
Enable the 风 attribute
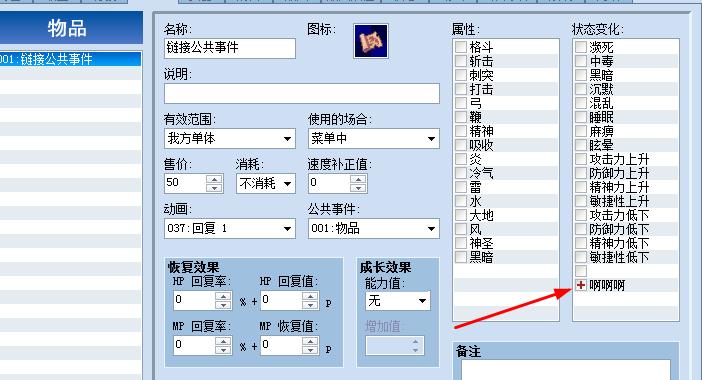click(461, 229)
